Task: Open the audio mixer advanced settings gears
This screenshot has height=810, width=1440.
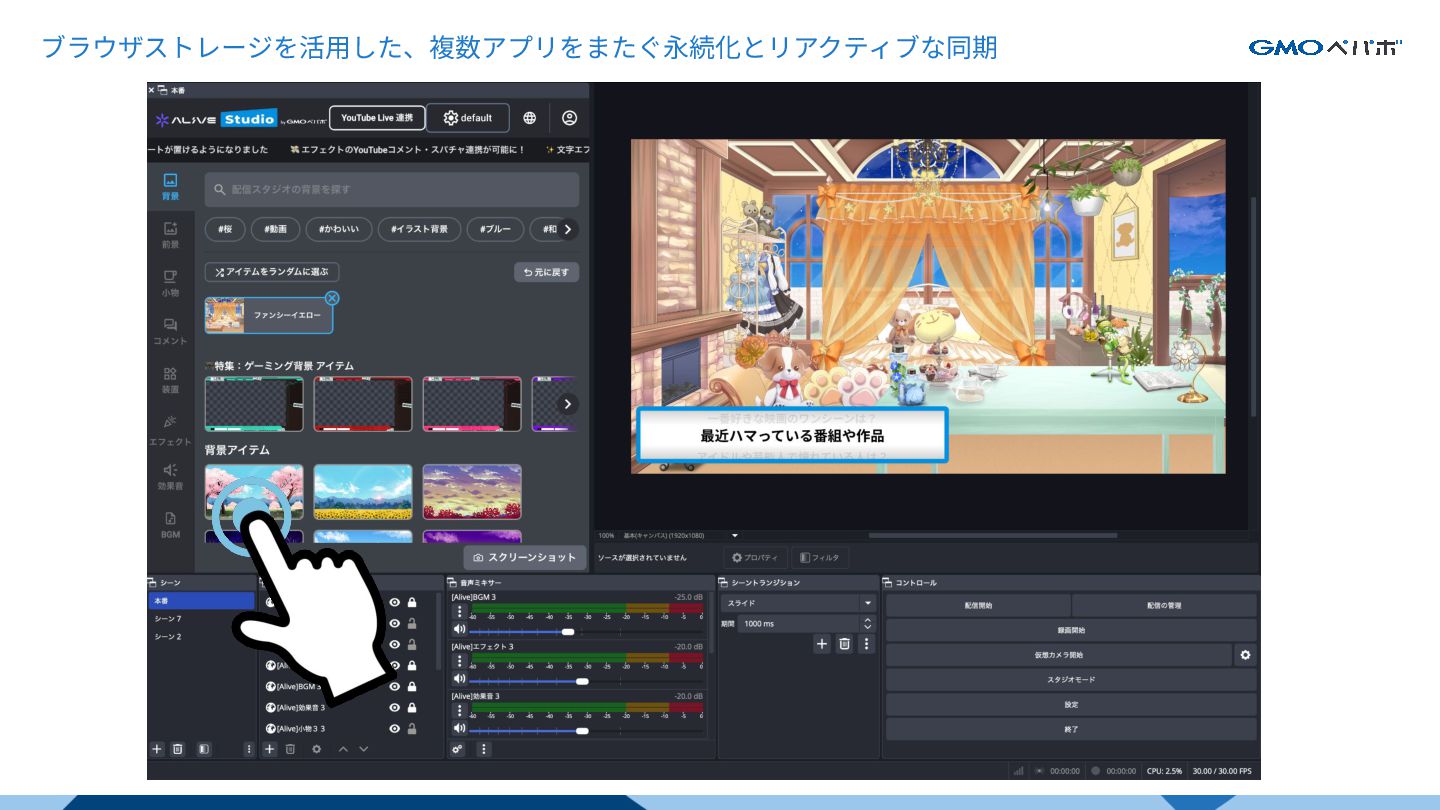Action: tap(458, 749)
